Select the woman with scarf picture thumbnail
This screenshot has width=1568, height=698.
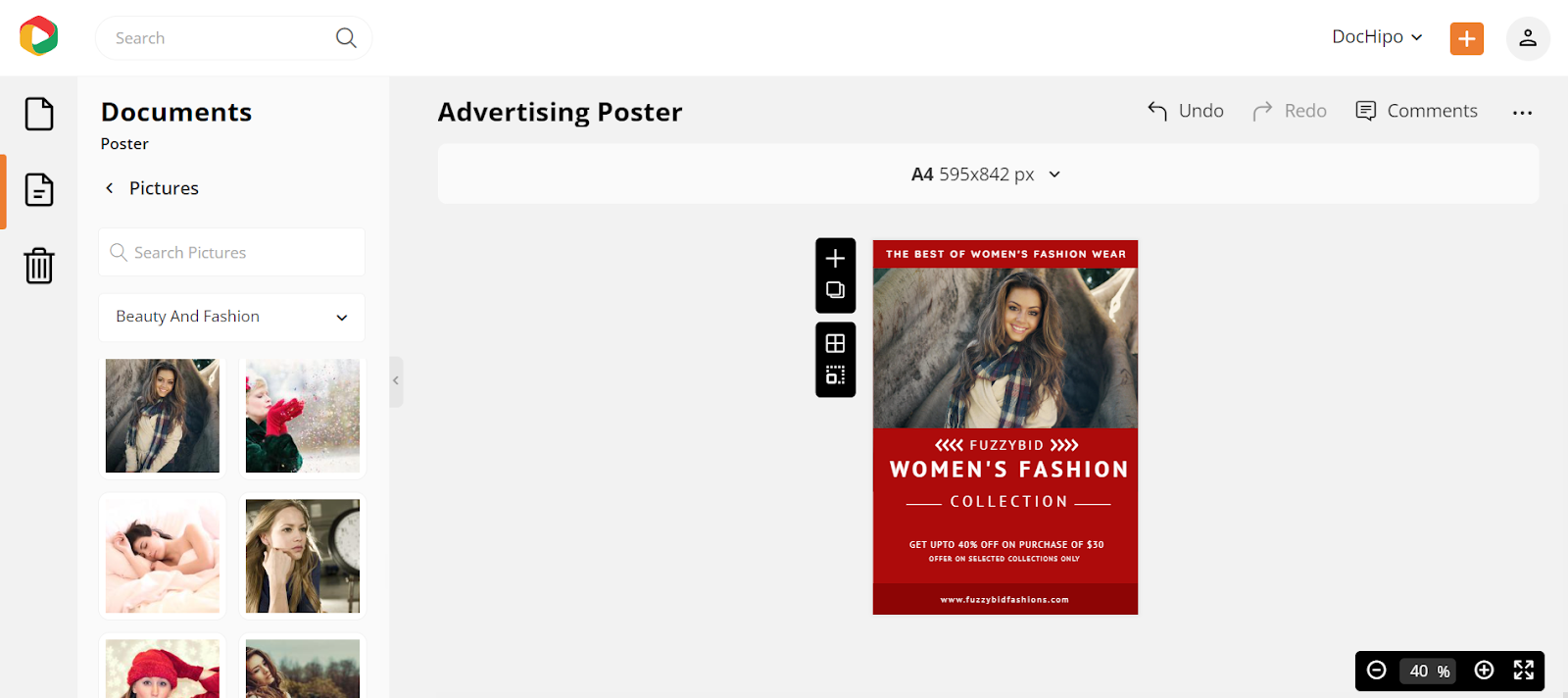tap(163, 416)
